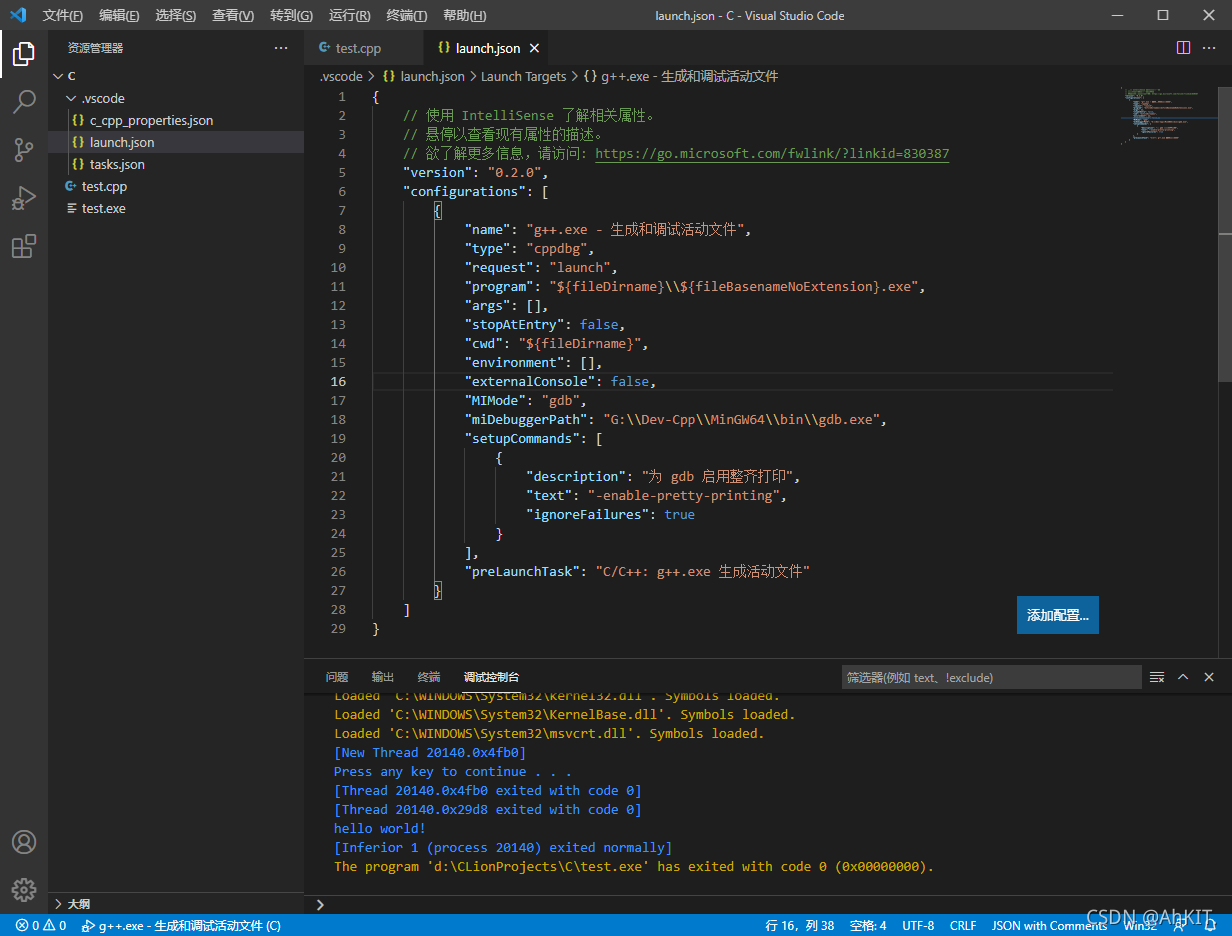Click the feedback icon in status bar

point(1179,925)
